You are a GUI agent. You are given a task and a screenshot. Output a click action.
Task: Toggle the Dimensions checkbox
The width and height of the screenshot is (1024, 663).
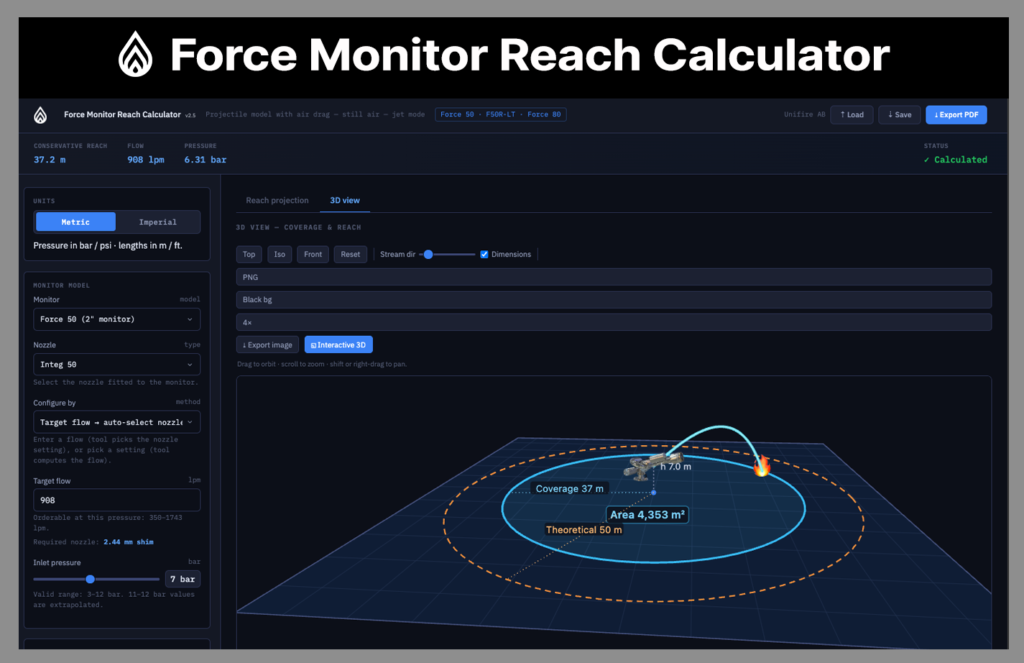click(484, 255)
